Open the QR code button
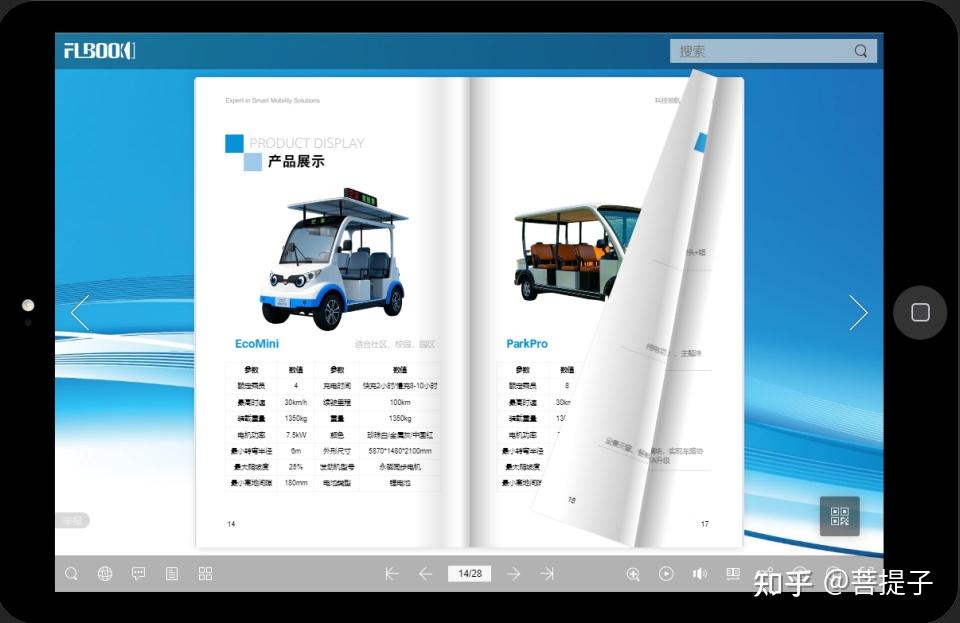This screenshot has width=960, height=623. [x=840, y=516]
